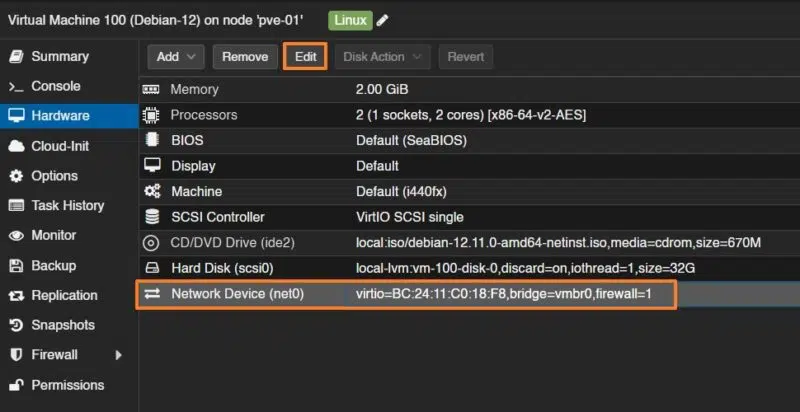Screen dimensions: 800x412
Task: Click the SCSI Controller database icon
Action: (152, 217)
